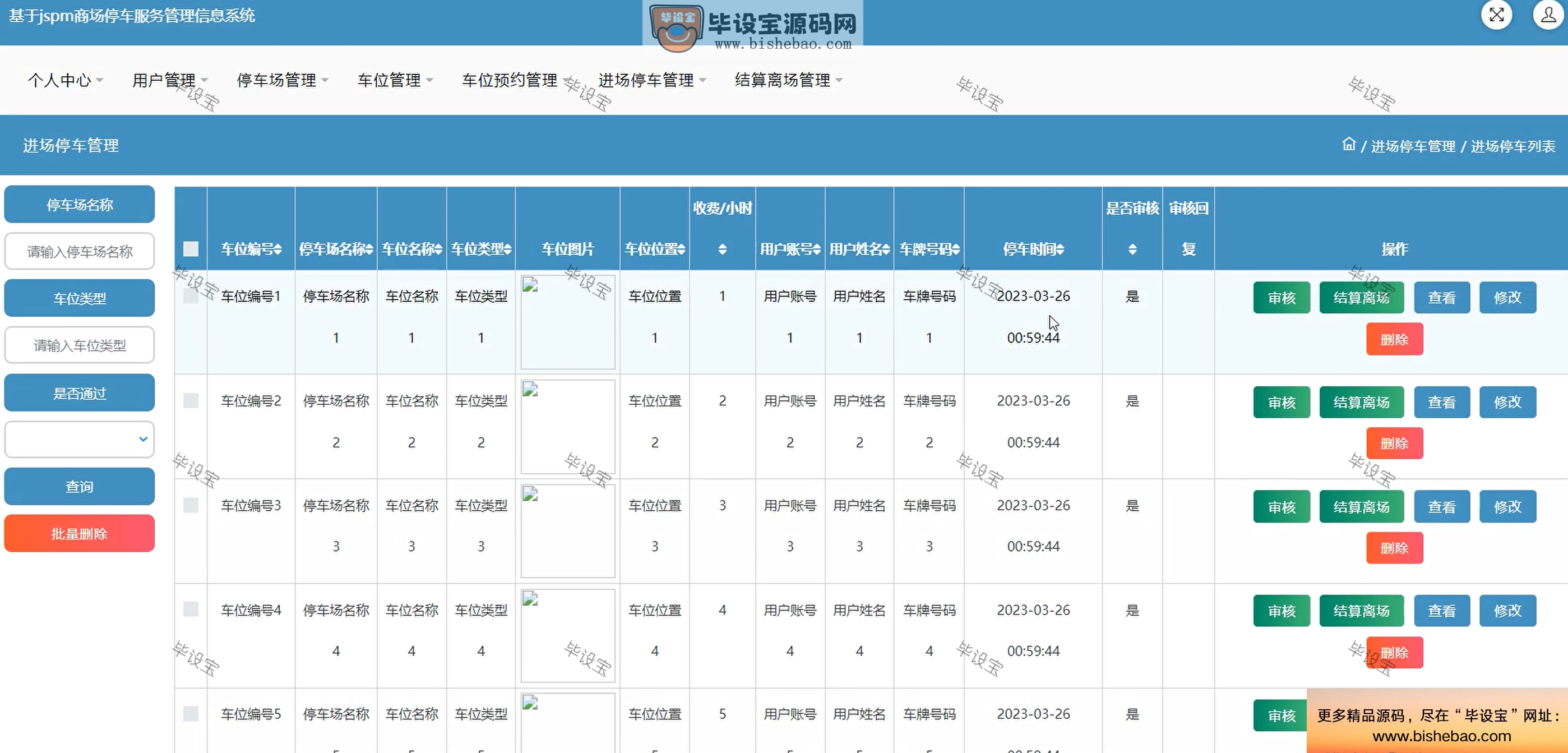
Task: Open the user profile avatar icon
Action: tap(1548, 15)
